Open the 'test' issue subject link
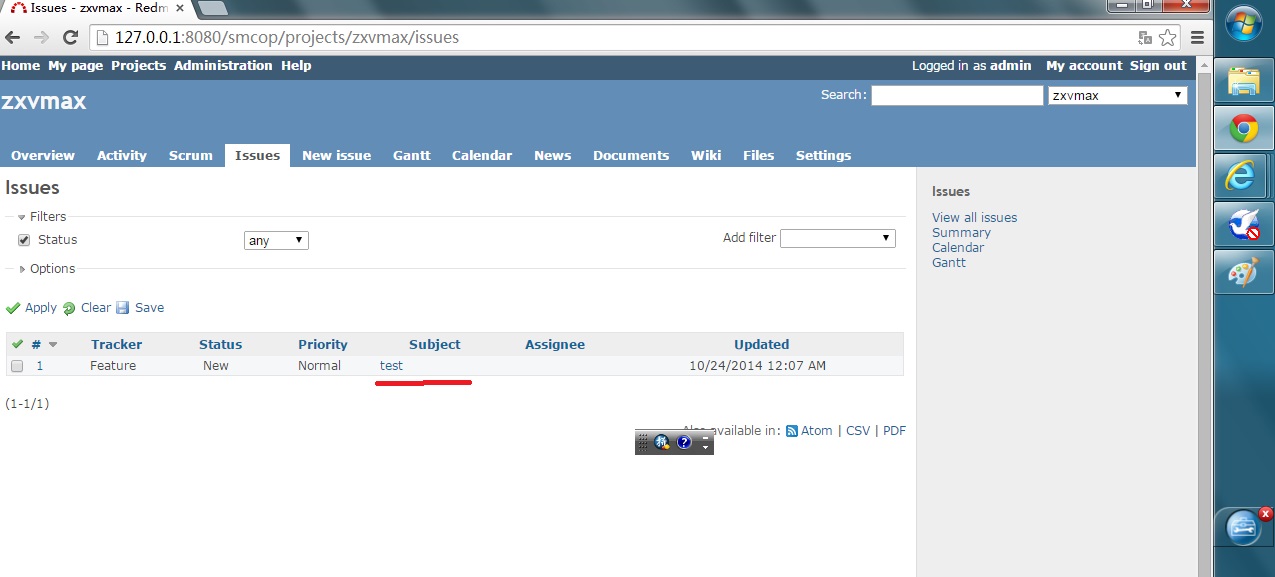Image resolution: width=1275 pixels, height=577 pixels. point(391,366)
